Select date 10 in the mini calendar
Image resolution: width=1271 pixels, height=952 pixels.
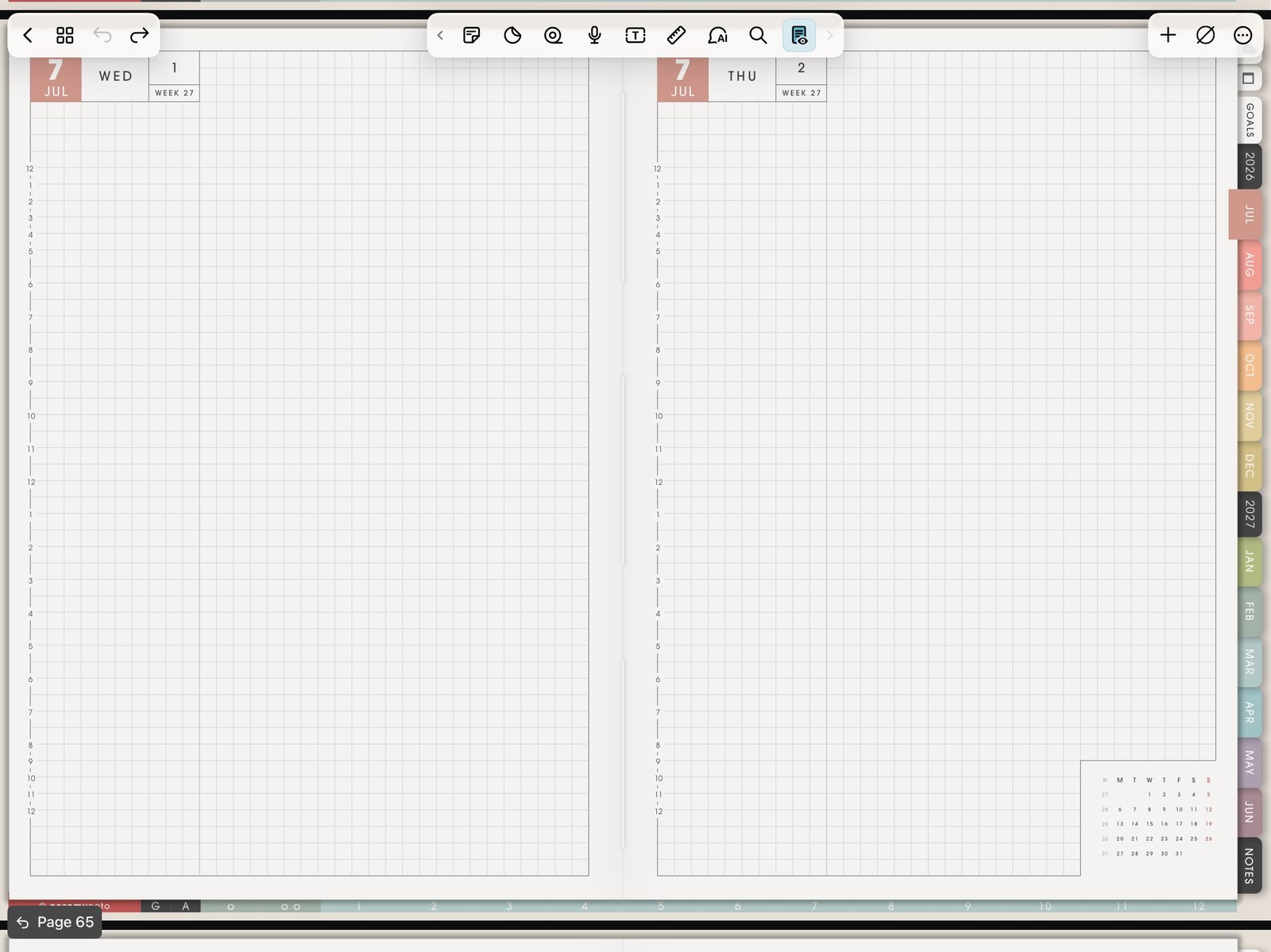1179,809
